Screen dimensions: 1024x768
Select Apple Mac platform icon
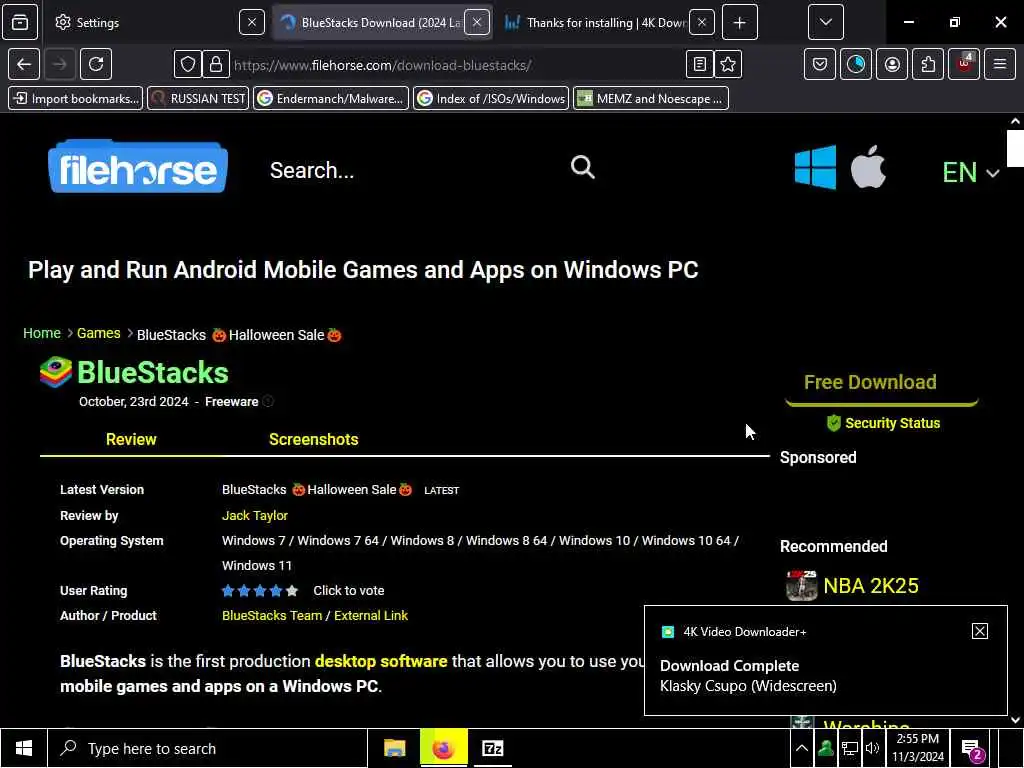[x=868, y=167]
